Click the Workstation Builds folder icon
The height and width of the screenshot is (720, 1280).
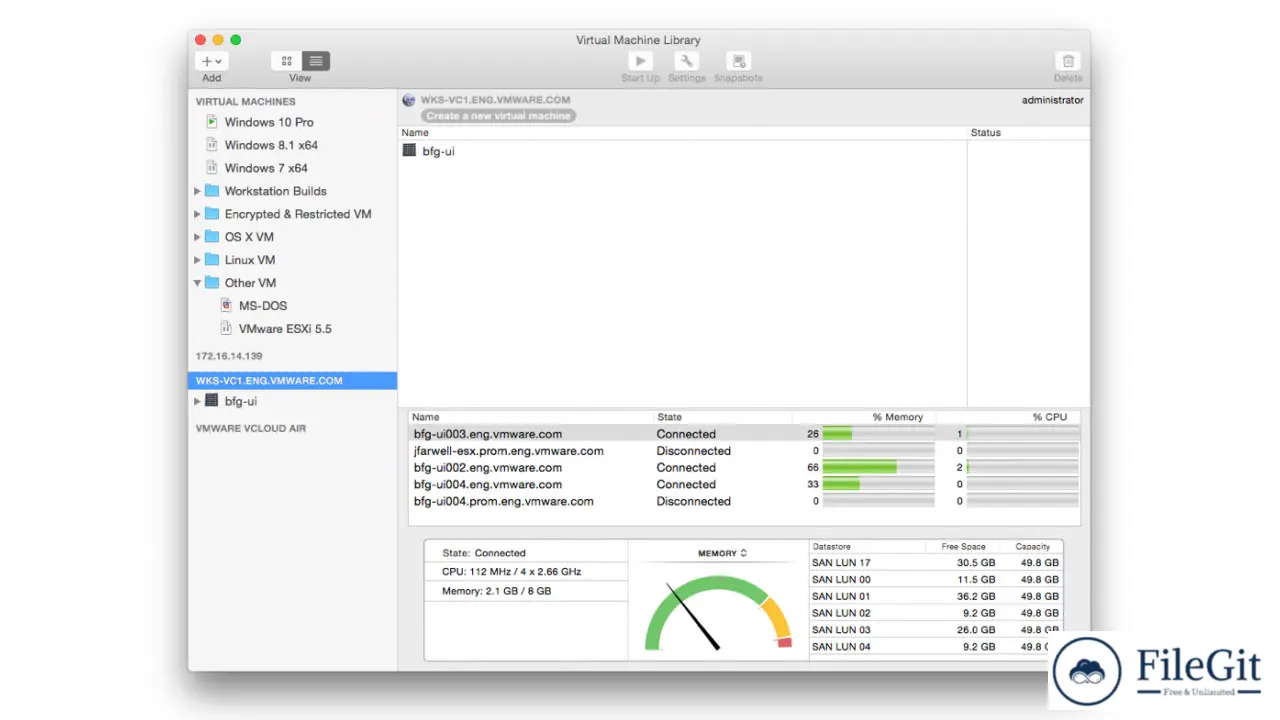pyautogui.click(x=212, y=191)
